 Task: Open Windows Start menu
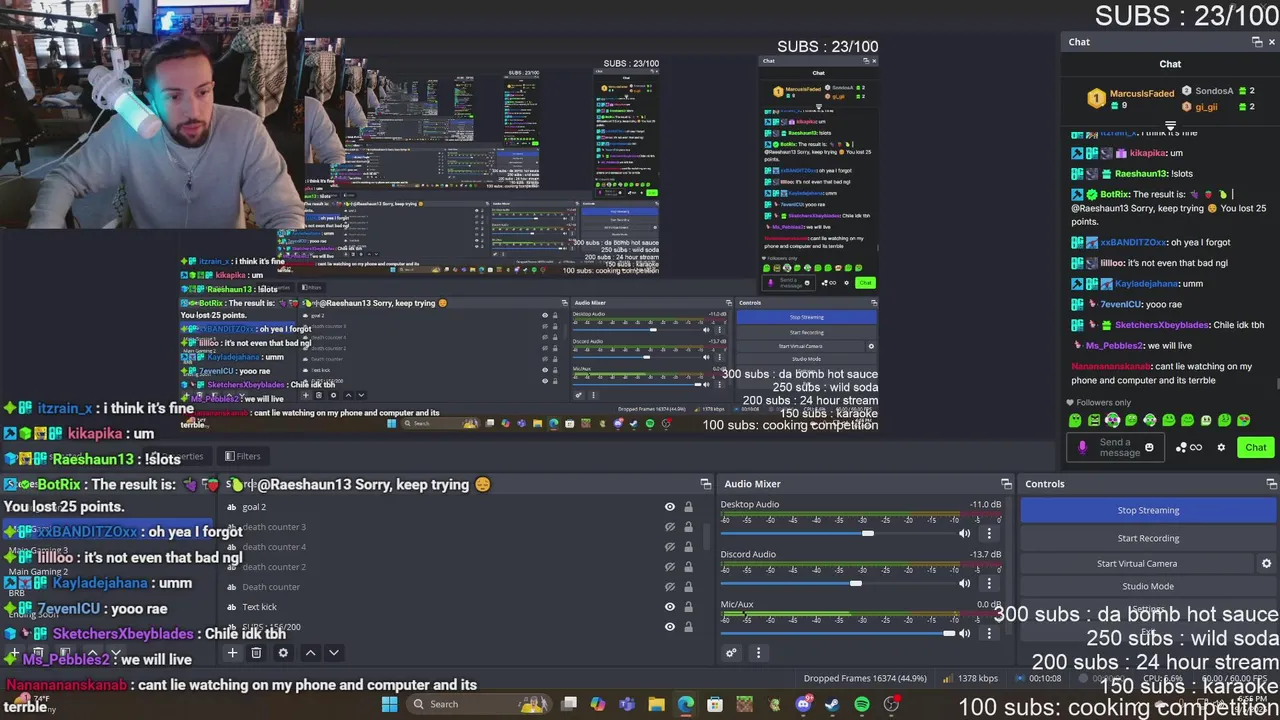pyautogui.click(x=389, y=704)
